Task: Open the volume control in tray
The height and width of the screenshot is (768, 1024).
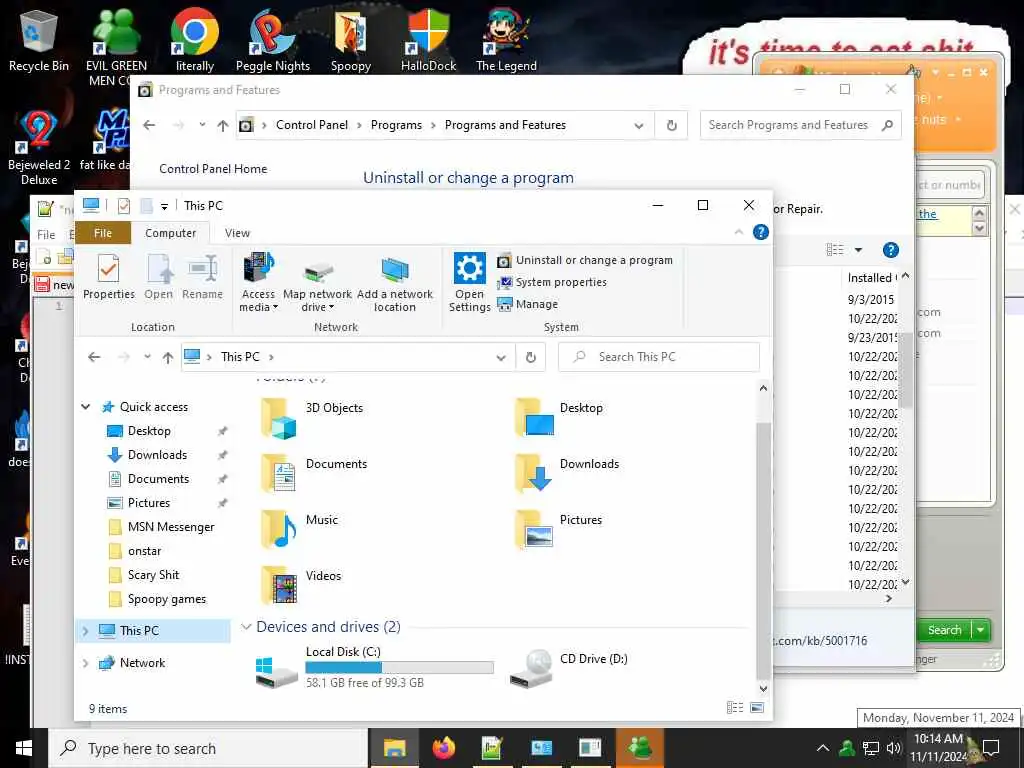Action: click(x=894, y=748)
